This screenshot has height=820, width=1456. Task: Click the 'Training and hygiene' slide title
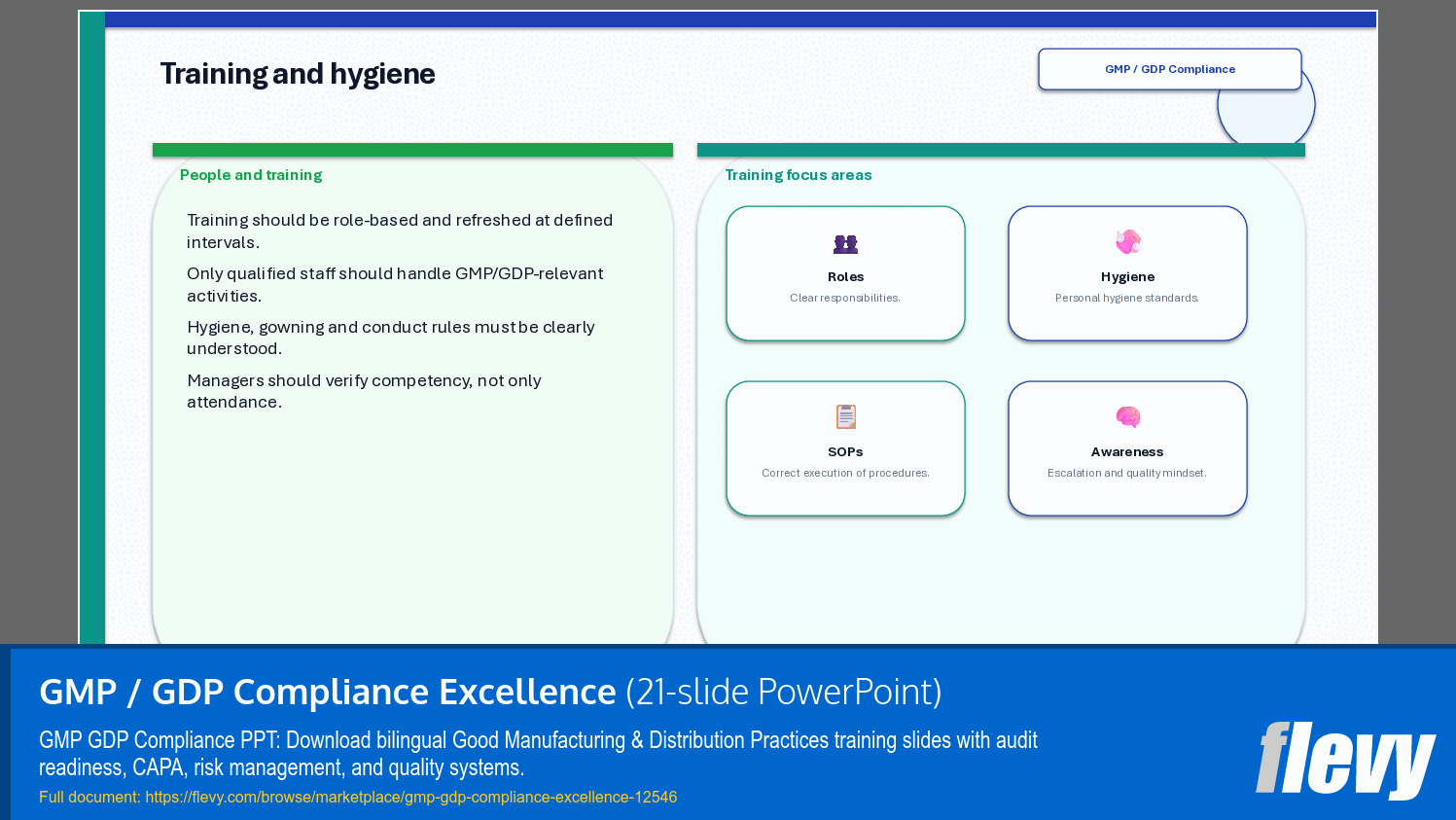[298, 74]
